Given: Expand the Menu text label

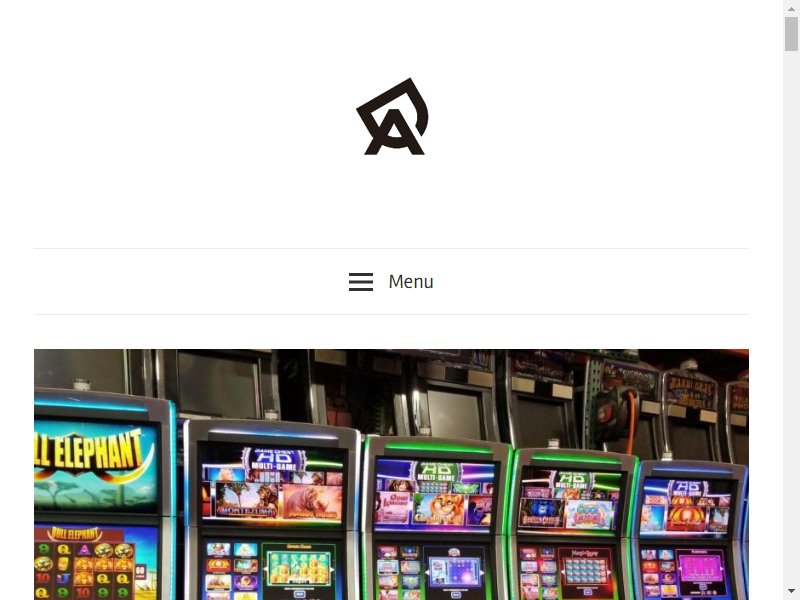Looking at the screenshot, I should (411, 282).
